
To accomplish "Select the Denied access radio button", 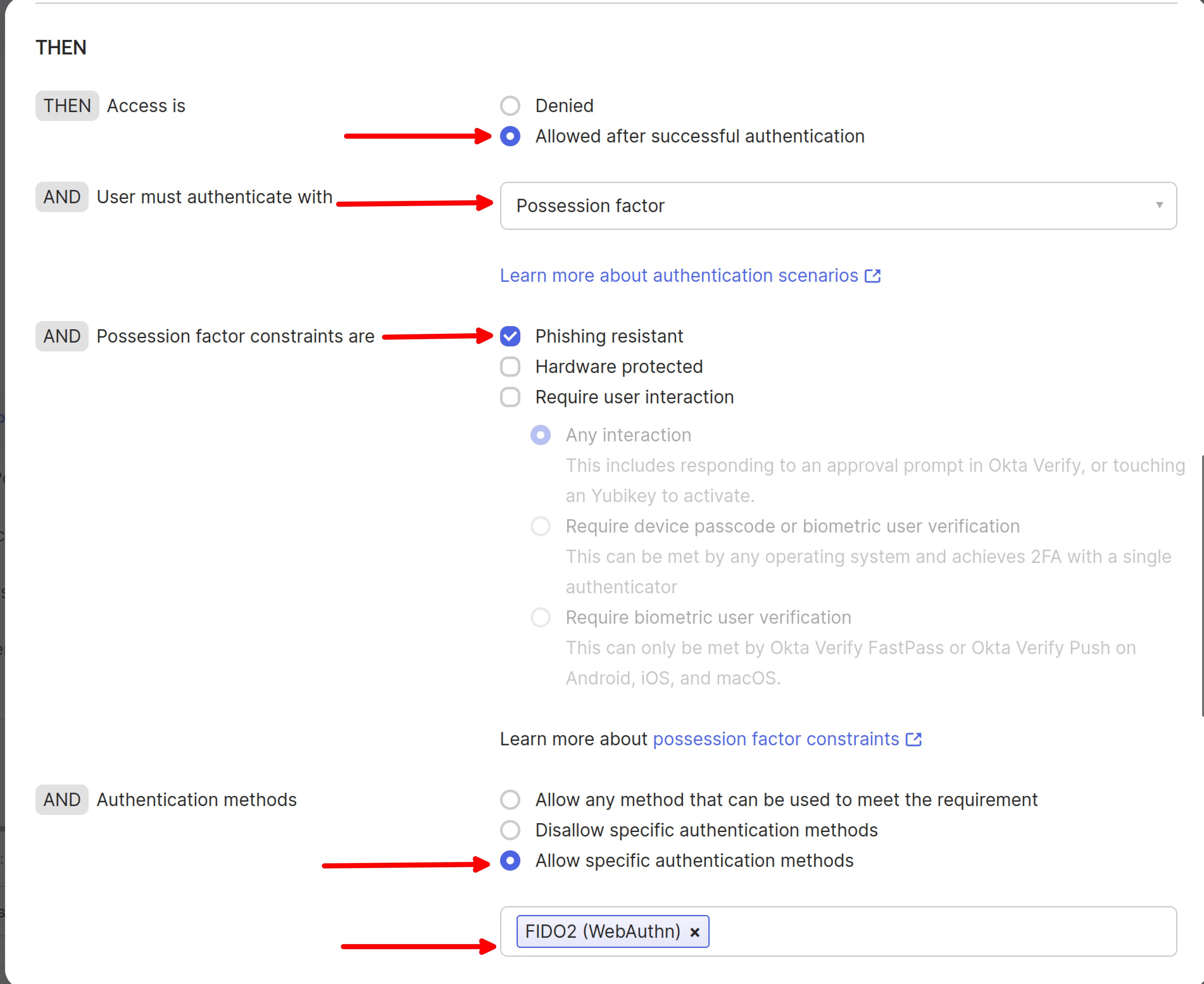I will pyautogui.click(x=510, y=106).
